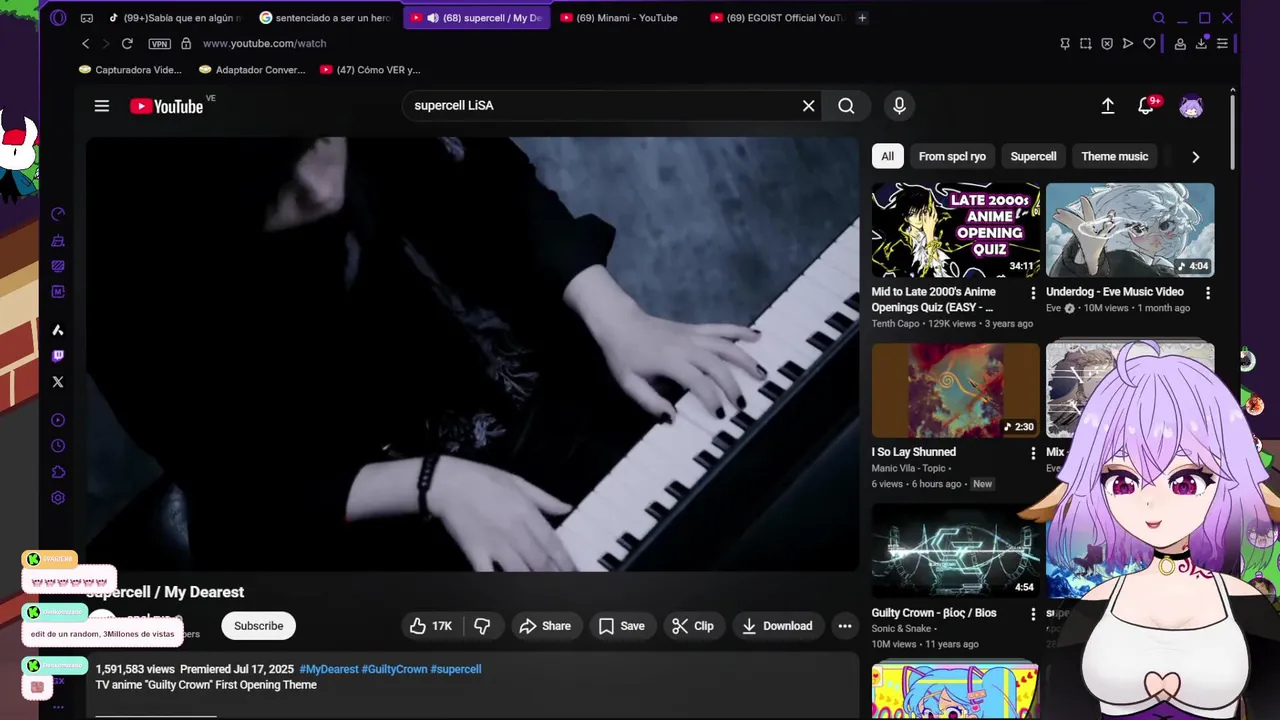Run search with the magnifier button

click(846, 106)
